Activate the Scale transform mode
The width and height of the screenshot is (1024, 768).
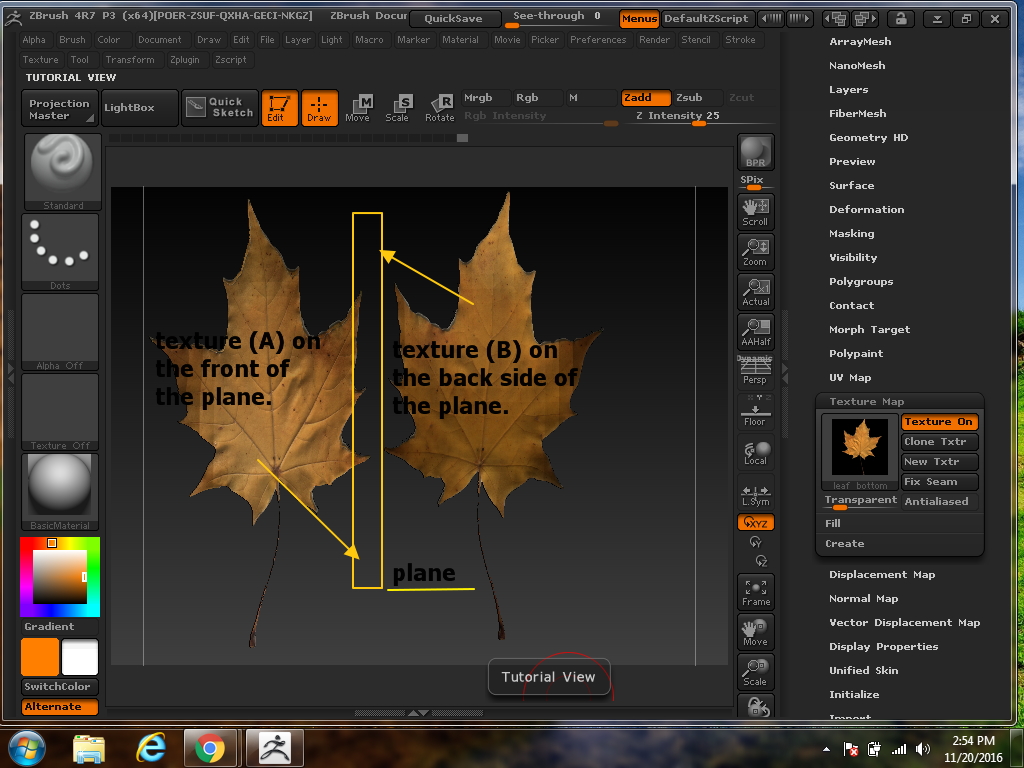[x=397, y=108]
